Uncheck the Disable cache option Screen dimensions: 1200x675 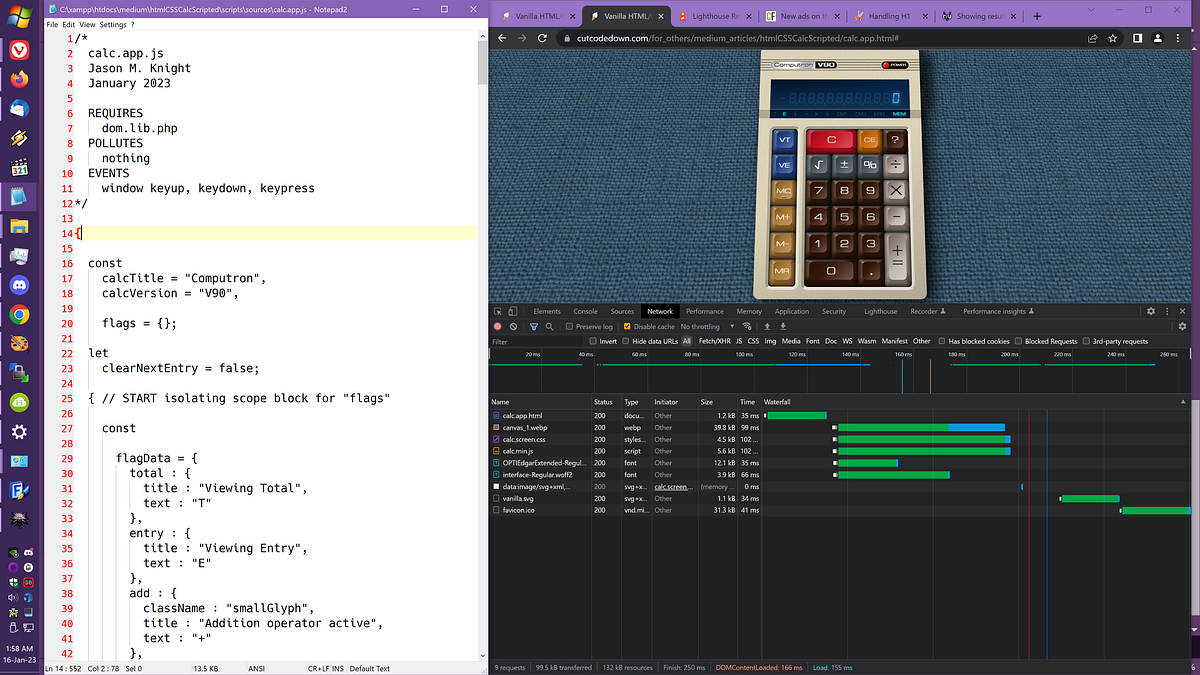pyautogui.click(x=626, y=327)
